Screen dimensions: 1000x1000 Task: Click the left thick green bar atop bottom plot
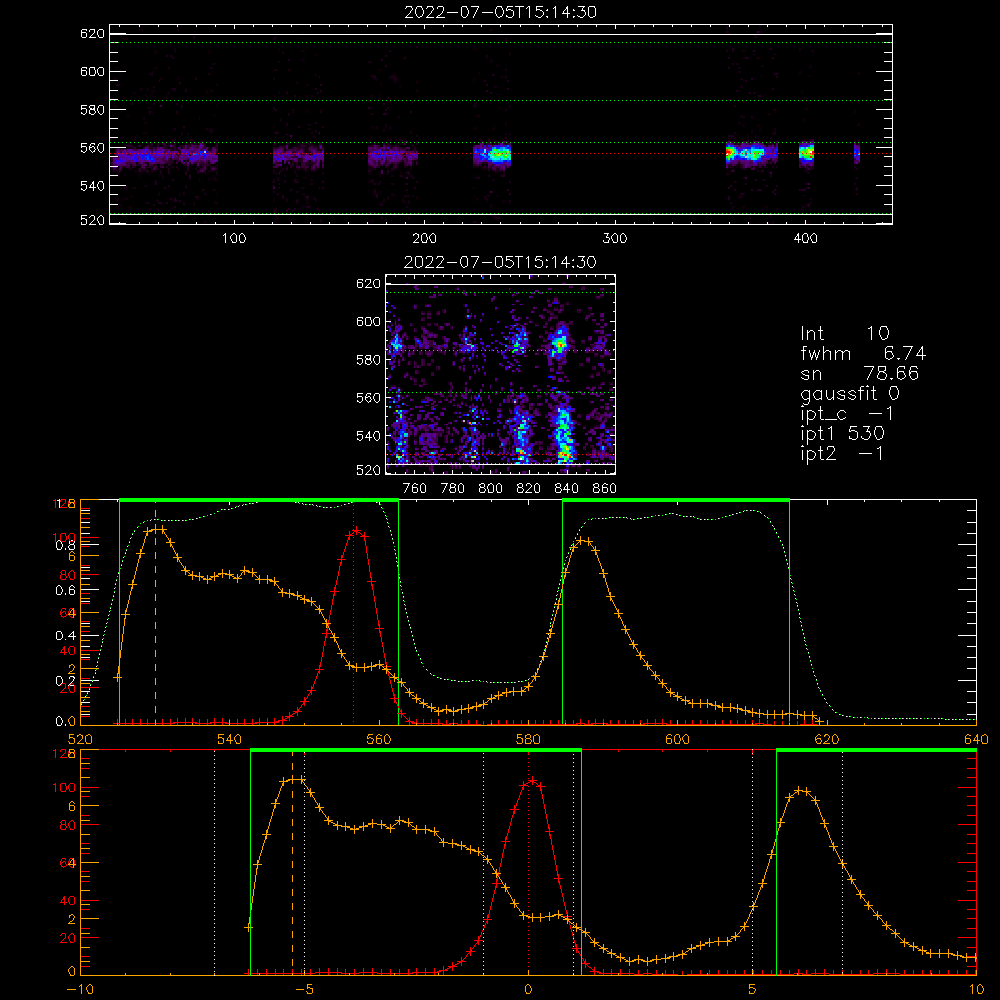pyautogui.click(x=416, y=751)
